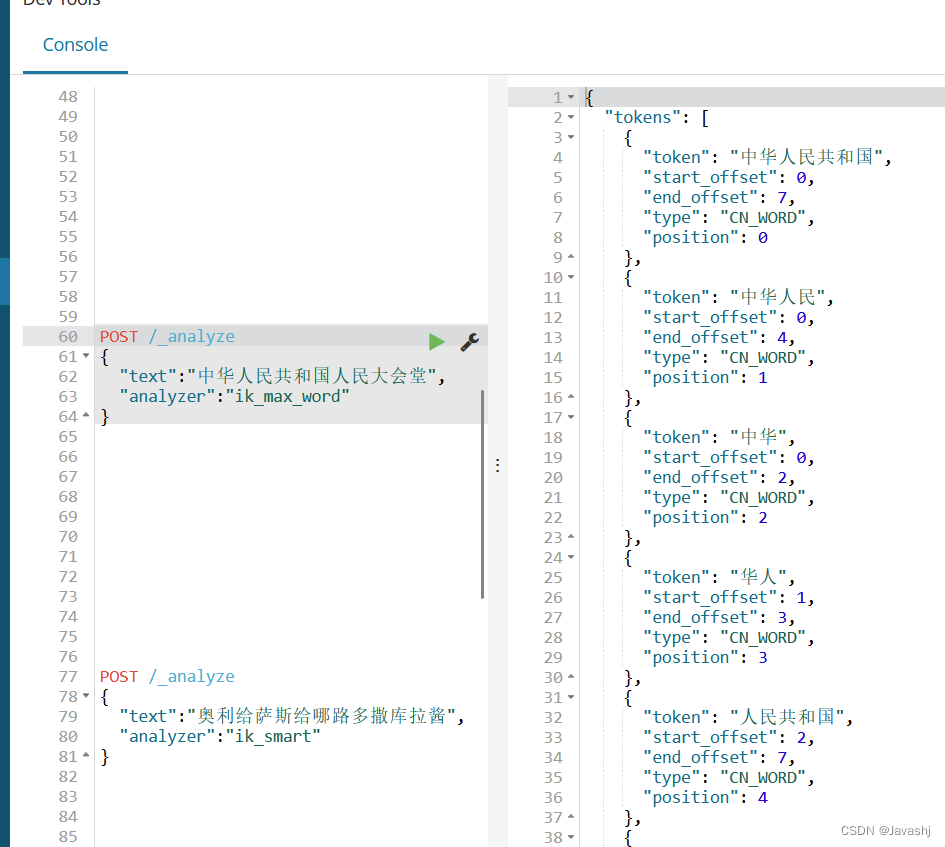Click end_offset 2 on response line 20

point(782,477)
